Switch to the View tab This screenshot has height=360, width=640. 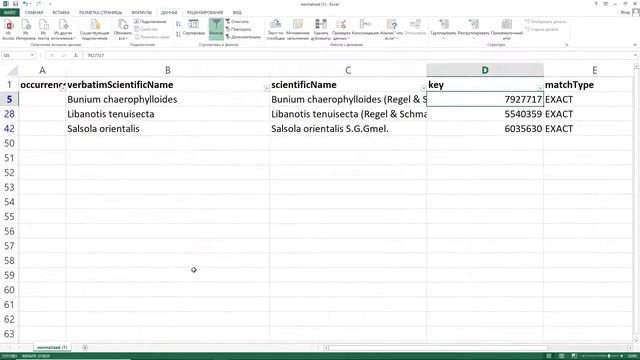point(237,13)
